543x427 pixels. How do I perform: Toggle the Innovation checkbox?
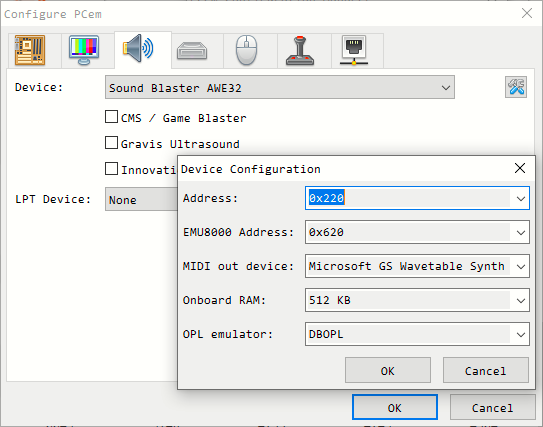(111, 169)
